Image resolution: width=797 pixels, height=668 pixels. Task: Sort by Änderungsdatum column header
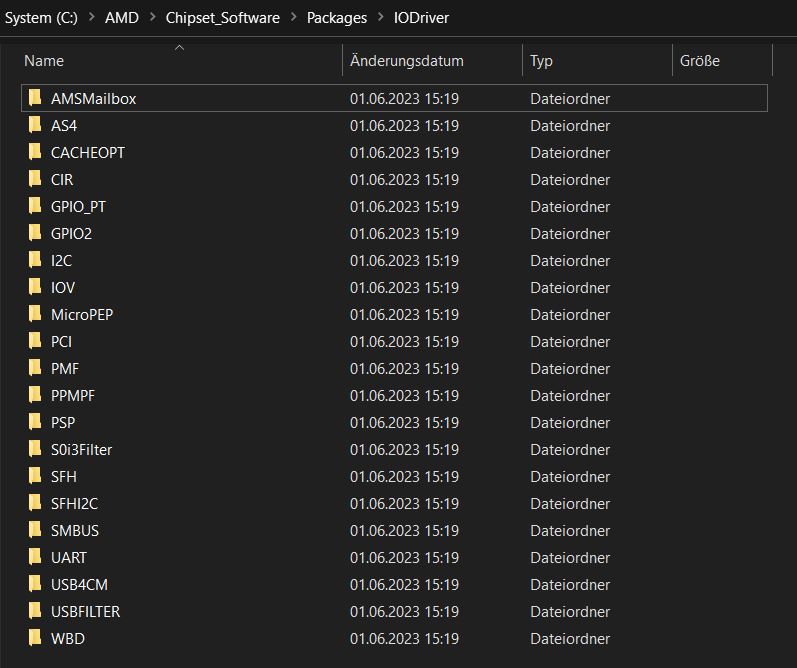pyautogui.click(x=407, y=60)
